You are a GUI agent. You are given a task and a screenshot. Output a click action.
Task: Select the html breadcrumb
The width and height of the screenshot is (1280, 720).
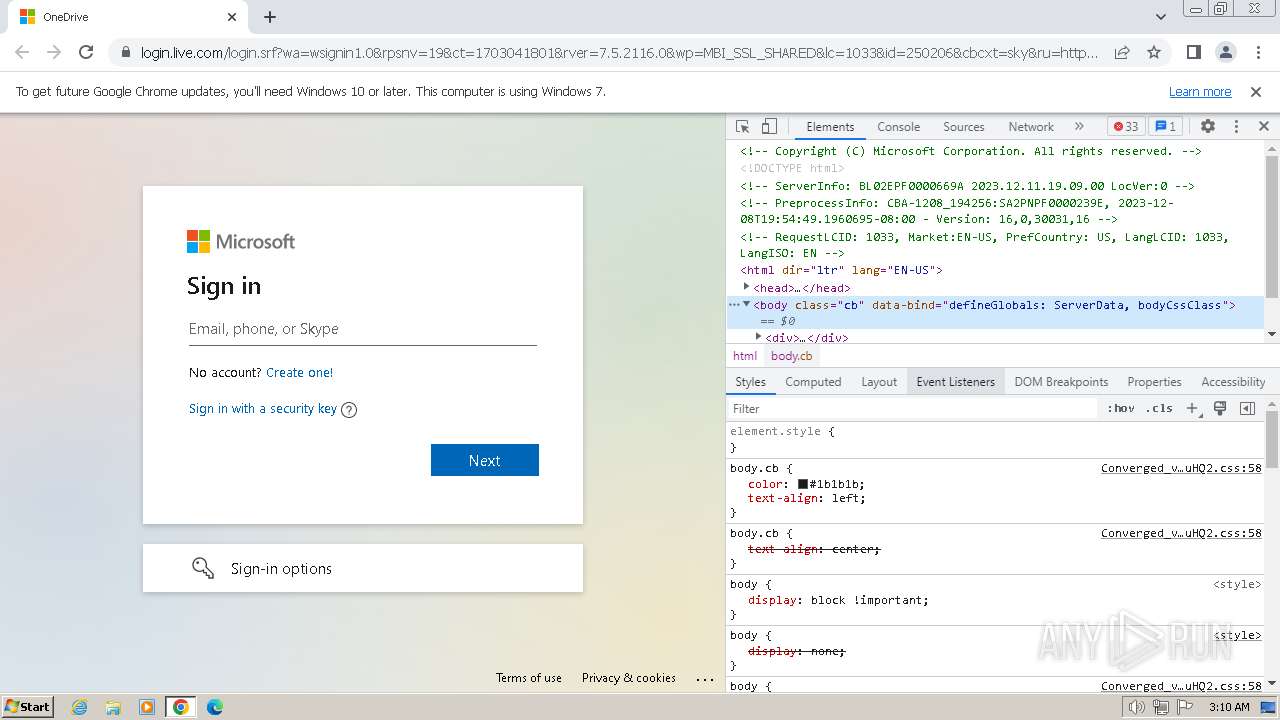(745, 356)
